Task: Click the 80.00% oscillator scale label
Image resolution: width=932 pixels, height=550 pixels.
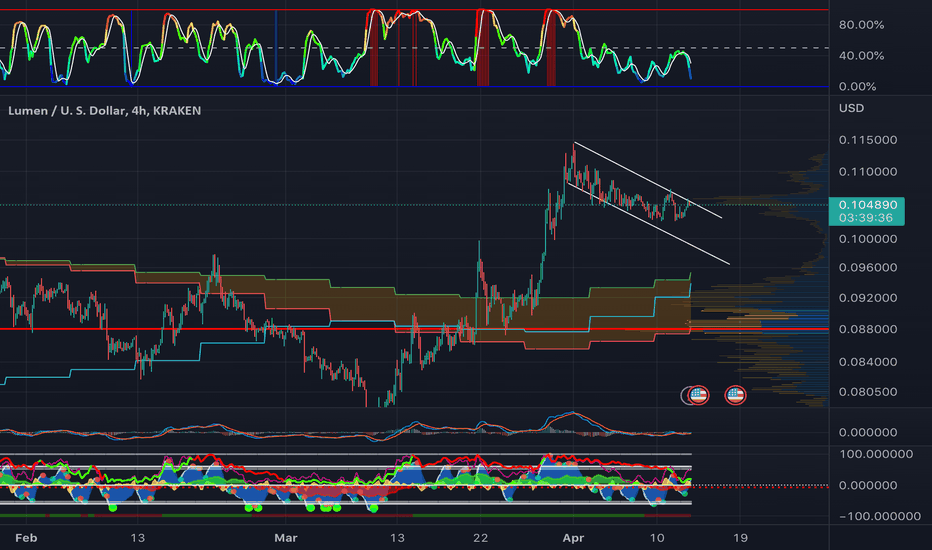Action: [x=861, y=25]
